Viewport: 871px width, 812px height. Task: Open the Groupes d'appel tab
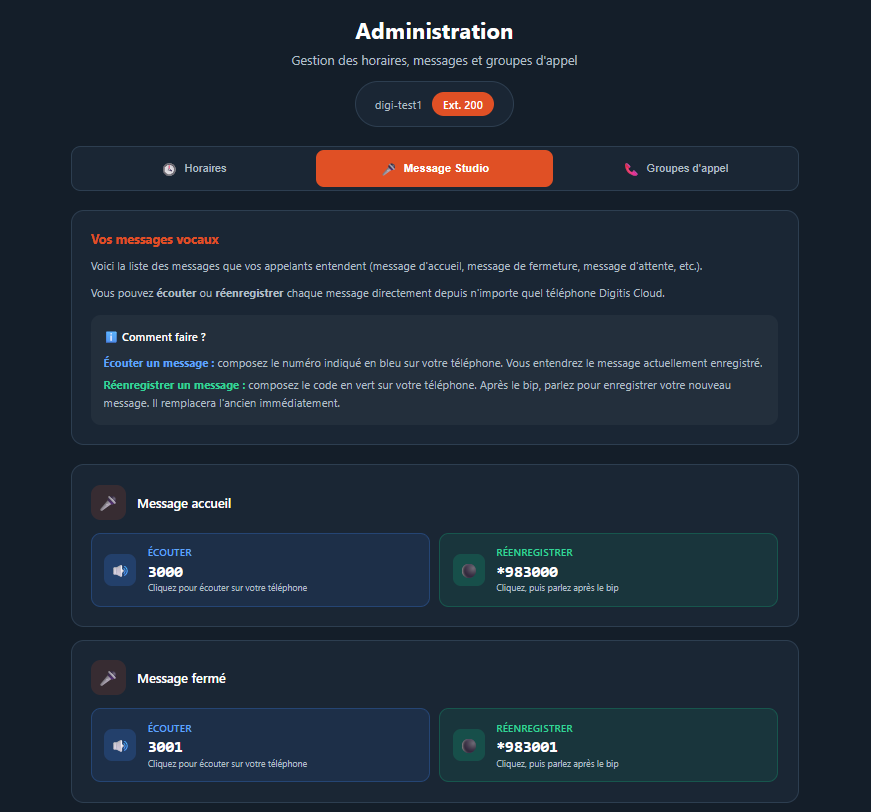(676, 168)
